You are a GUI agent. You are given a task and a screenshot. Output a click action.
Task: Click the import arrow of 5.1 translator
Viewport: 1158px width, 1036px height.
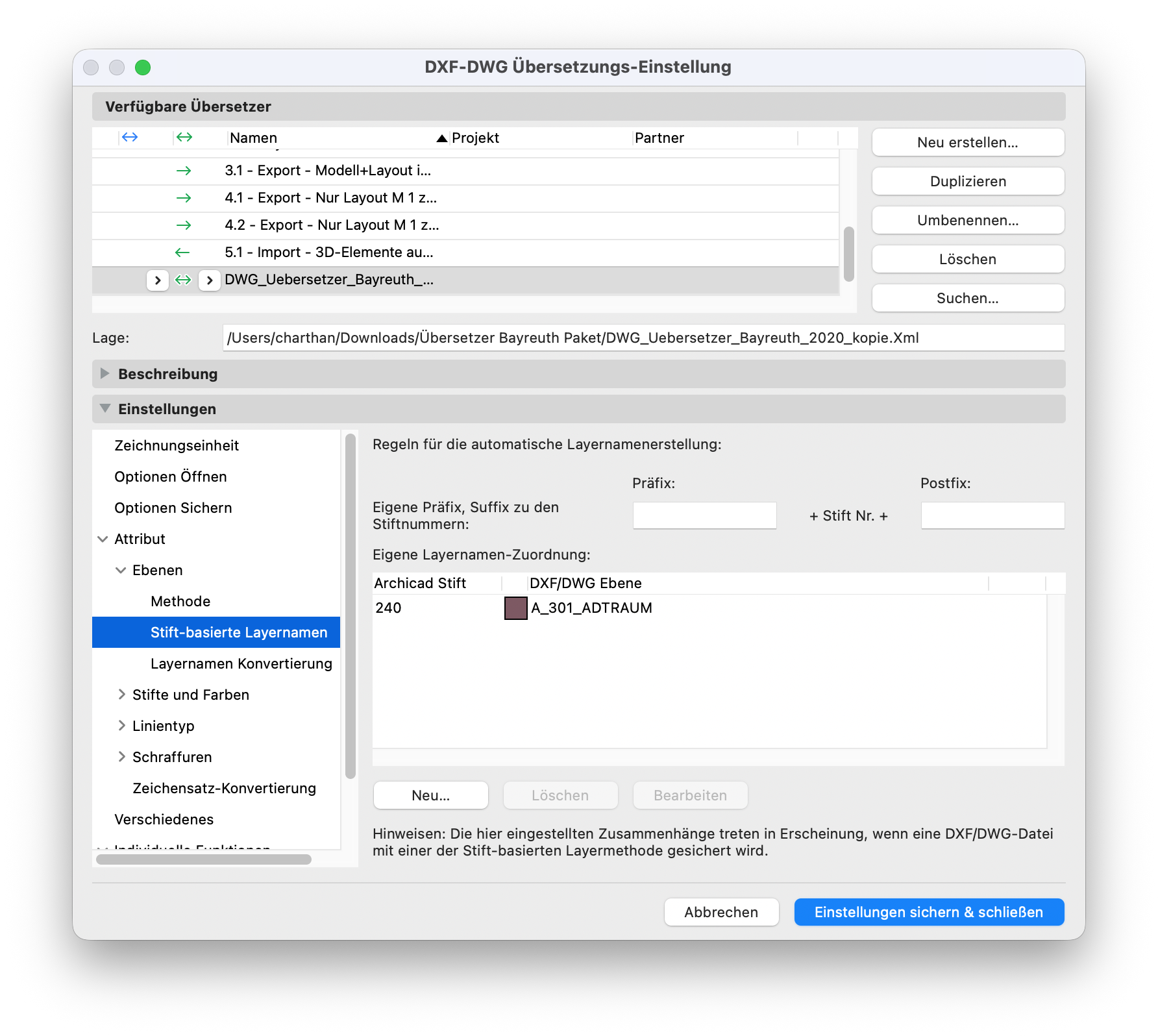click(182, 253)
